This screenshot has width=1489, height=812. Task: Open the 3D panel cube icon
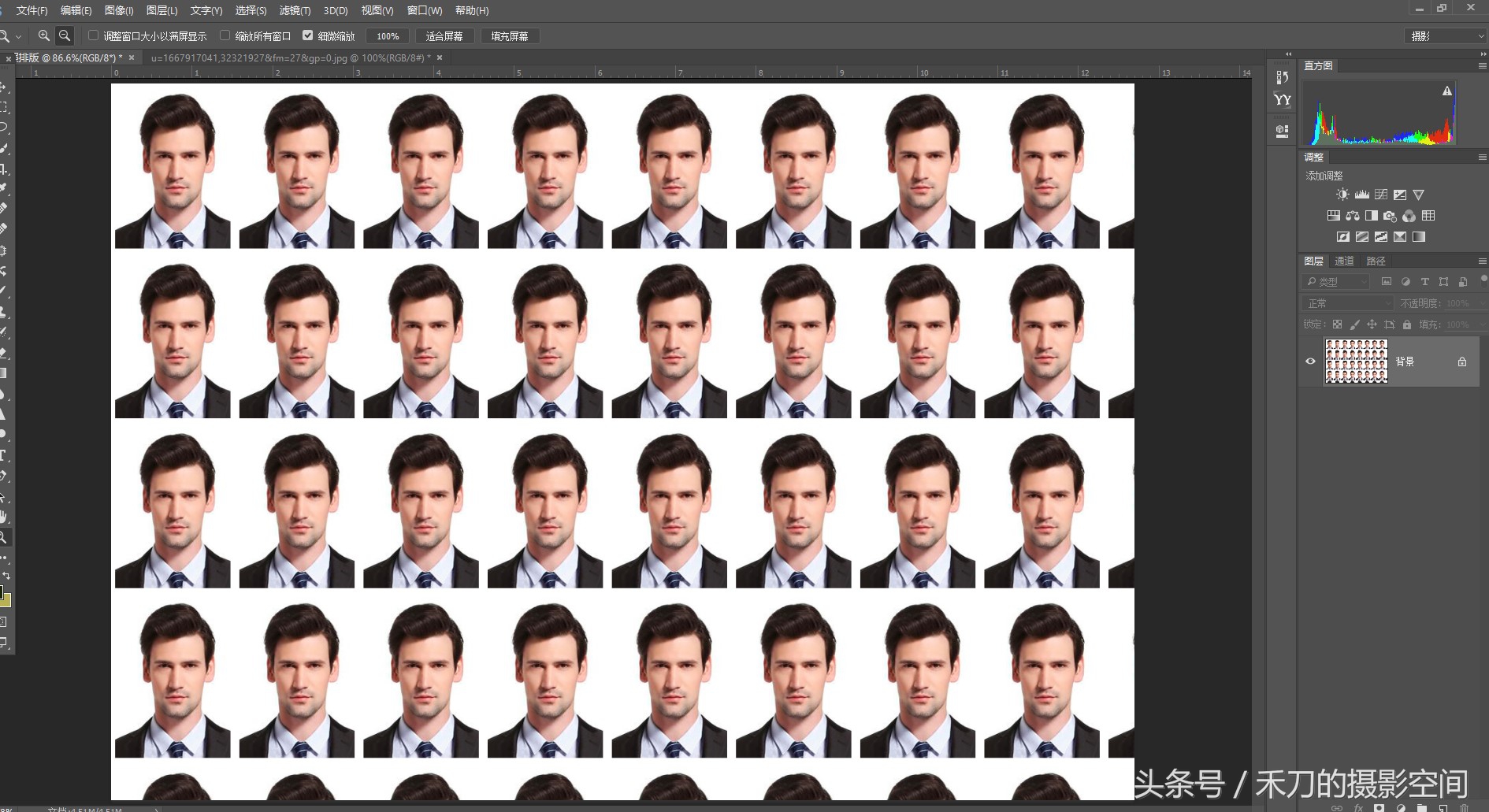click(1283, 131)
